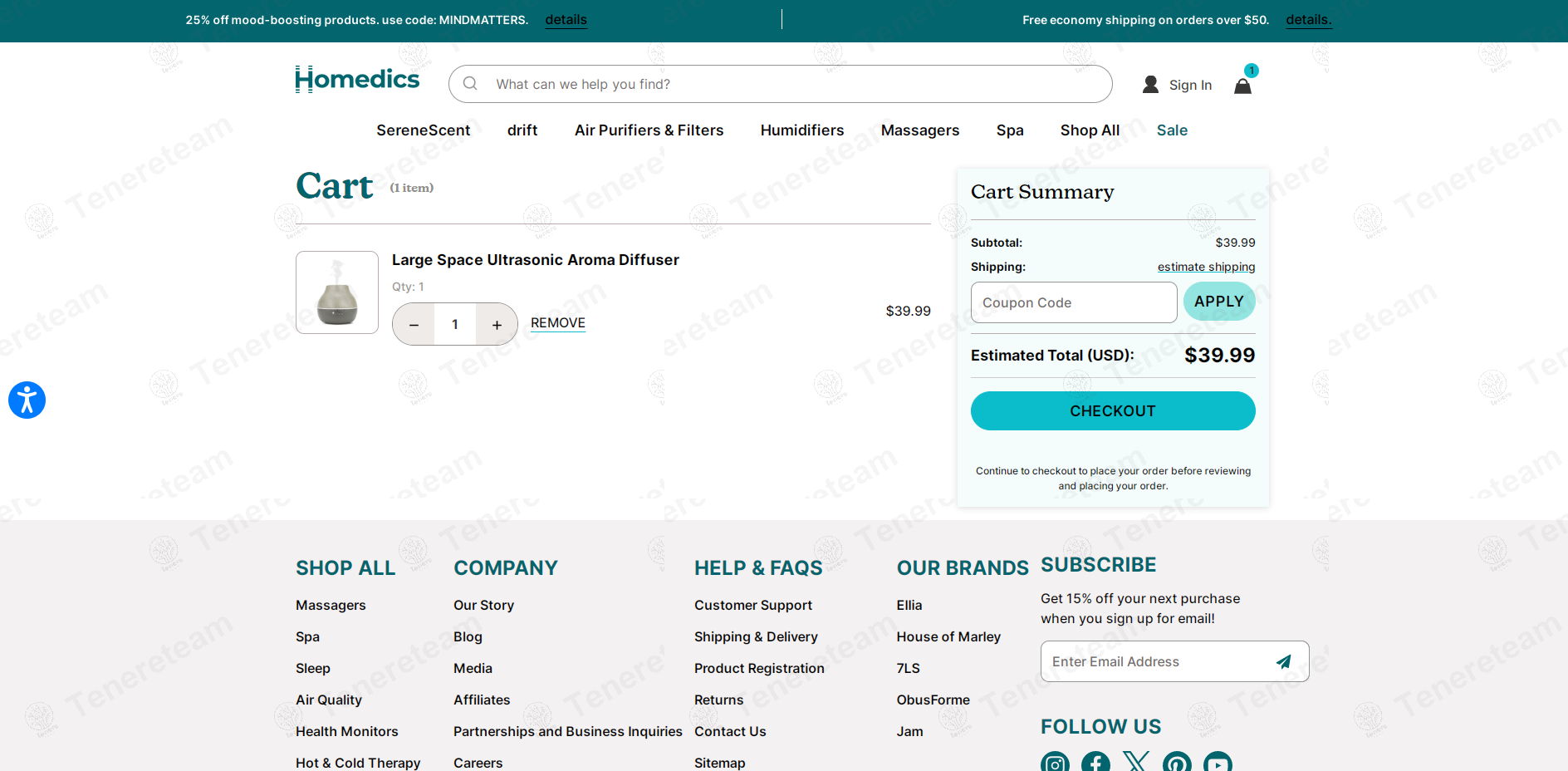
Task: Open the Shop All nav menu
Action: click(1090, 130)
